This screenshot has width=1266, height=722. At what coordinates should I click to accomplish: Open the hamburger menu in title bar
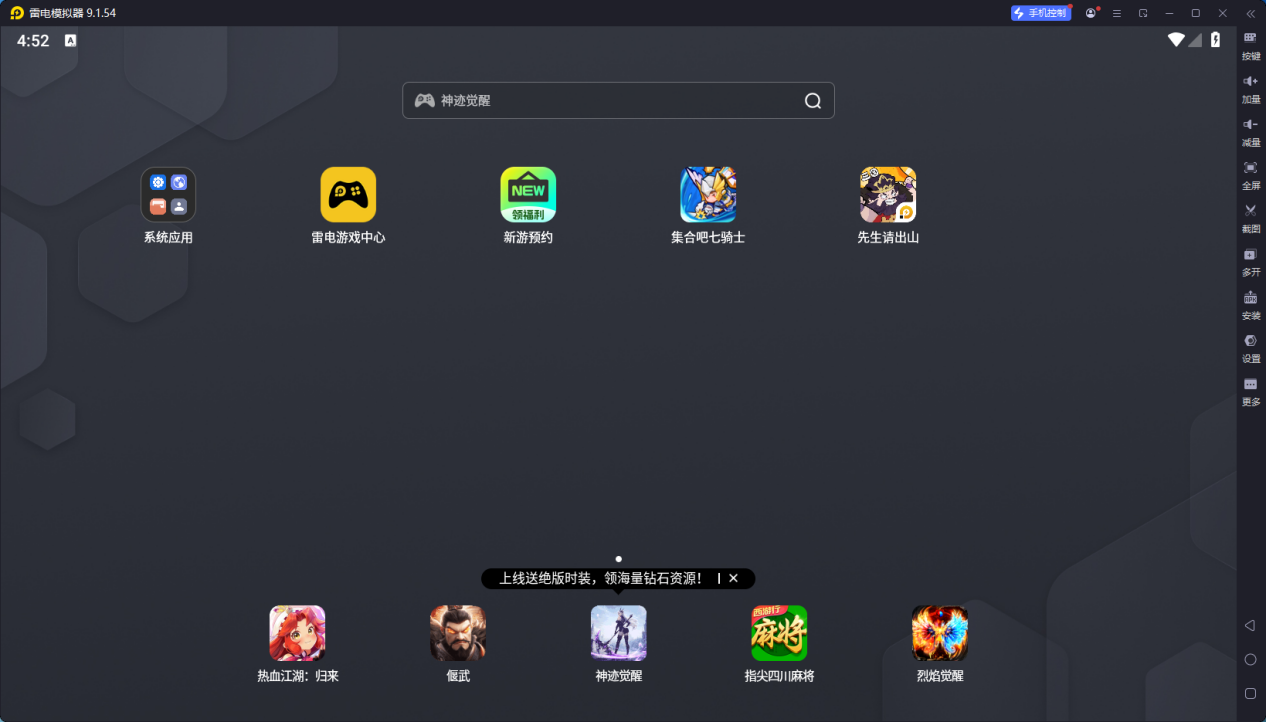1117,13
